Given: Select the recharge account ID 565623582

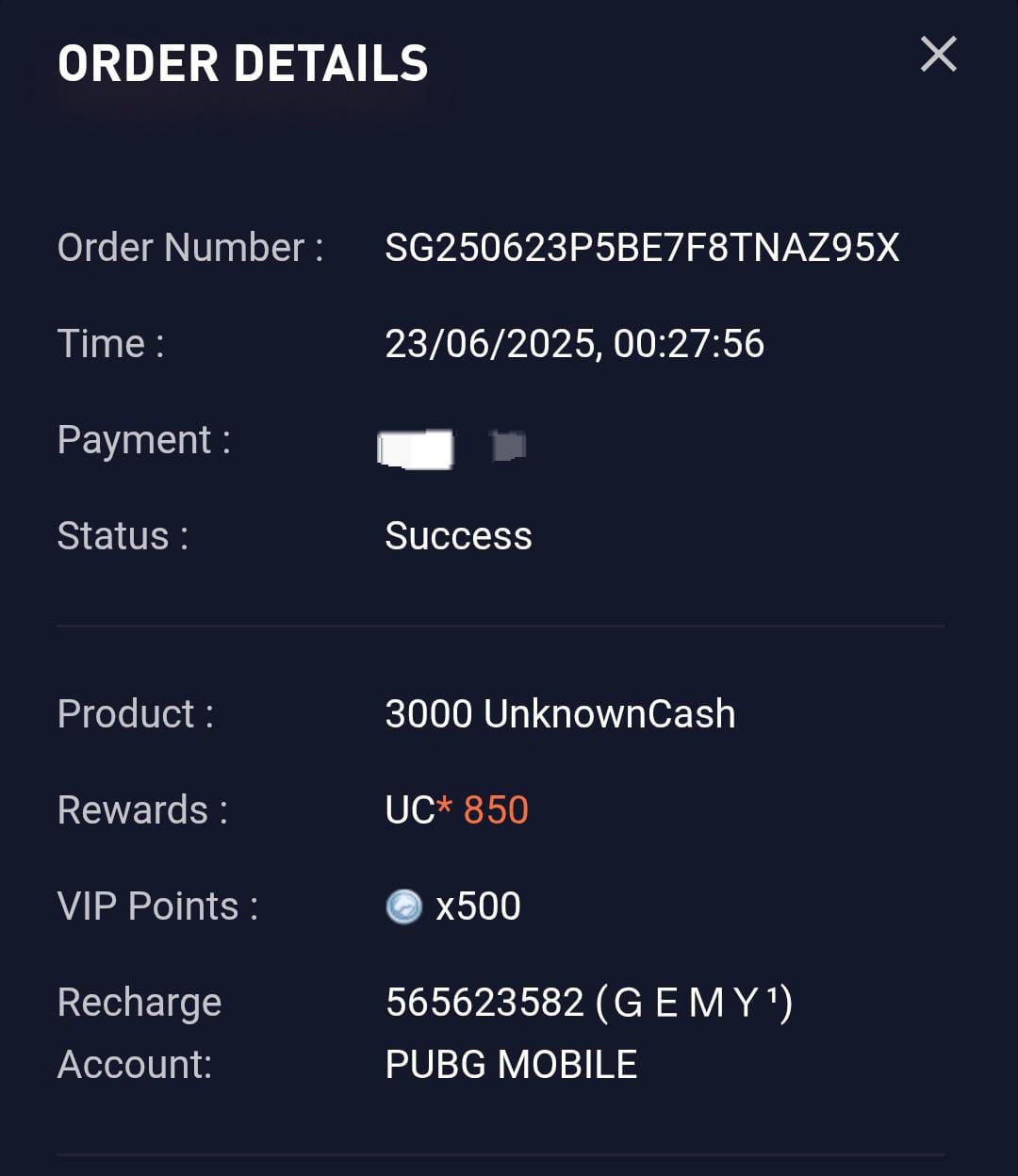Looking at the screenshot, I should pyautogui.click(x=484, y=1003).
